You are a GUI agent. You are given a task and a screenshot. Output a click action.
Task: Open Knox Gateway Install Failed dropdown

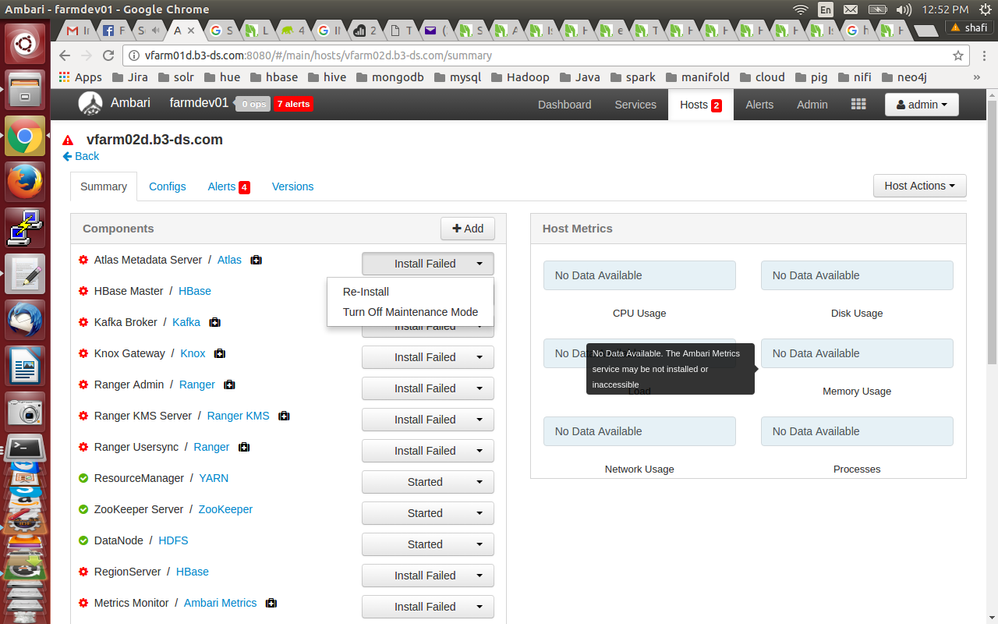(x=428, y=357)
